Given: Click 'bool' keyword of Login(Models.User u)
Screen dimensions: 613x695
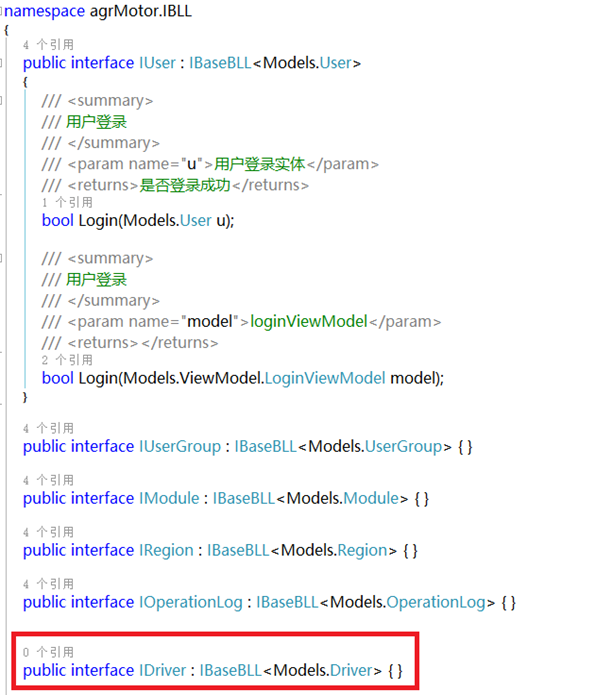Looking at the screenshot, I should point(58,220).
